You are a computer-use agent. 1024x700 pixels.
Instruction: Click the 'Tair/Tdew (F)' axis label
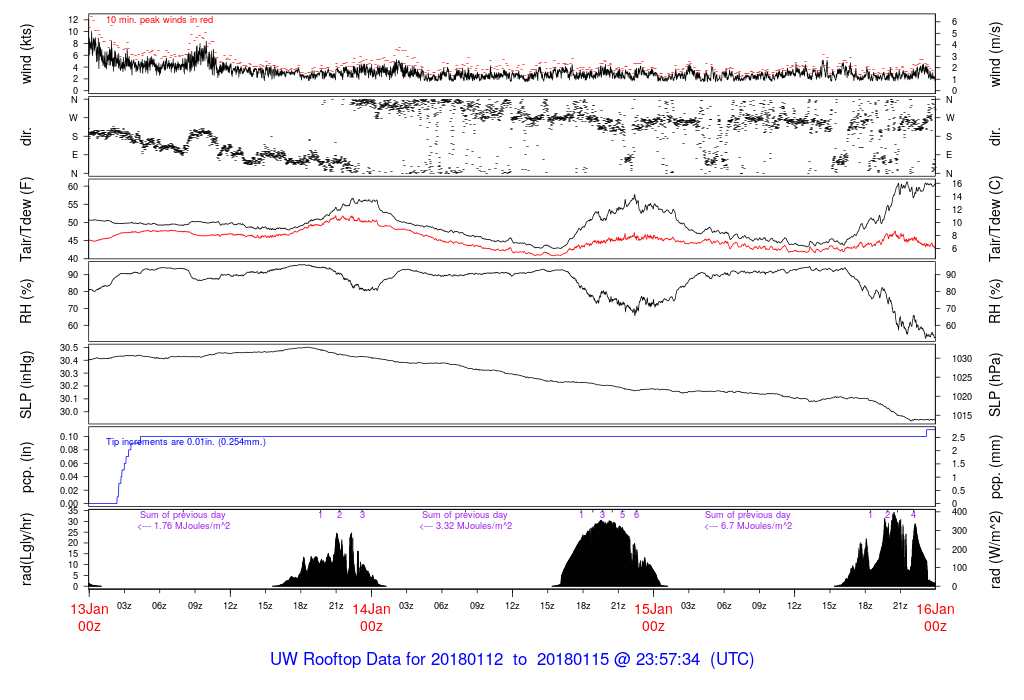point(26,220)
